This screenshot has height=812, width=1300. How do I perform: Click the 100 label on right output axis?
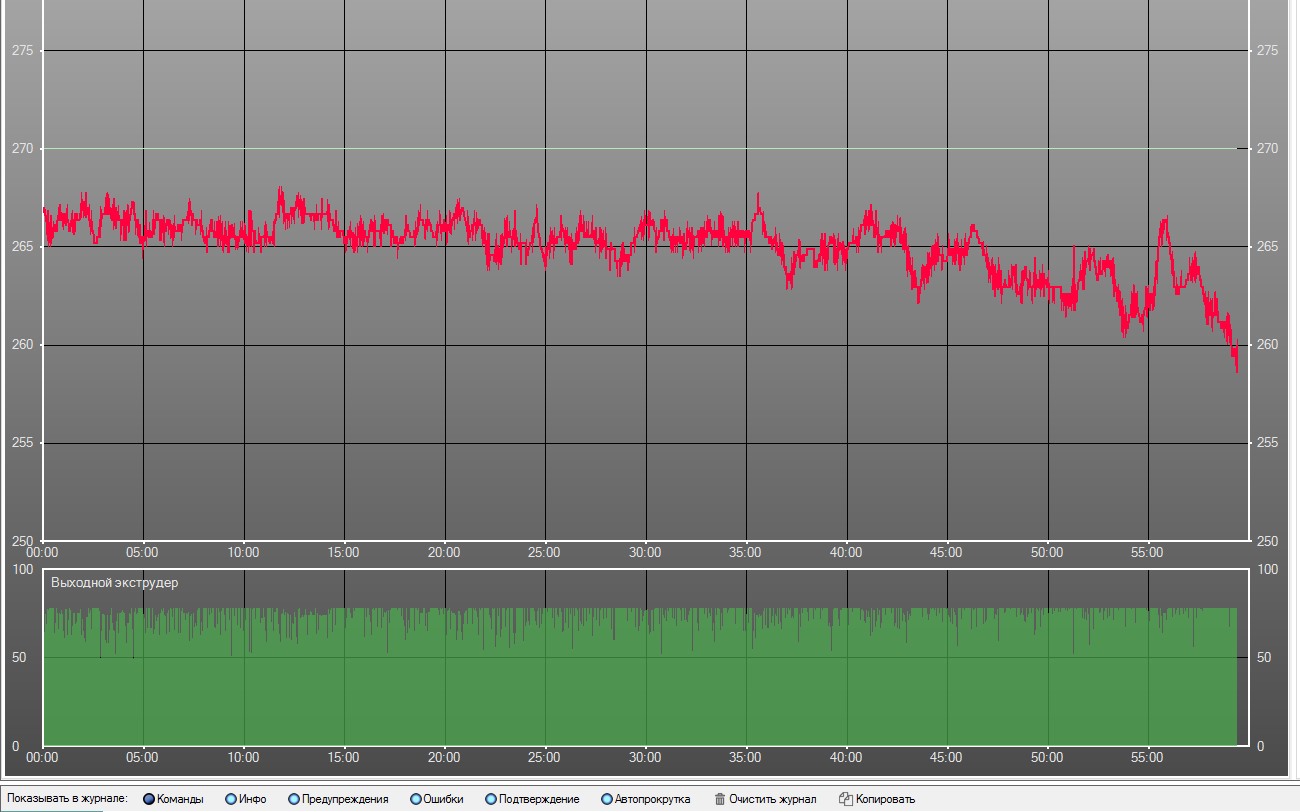click(1267, 569)
